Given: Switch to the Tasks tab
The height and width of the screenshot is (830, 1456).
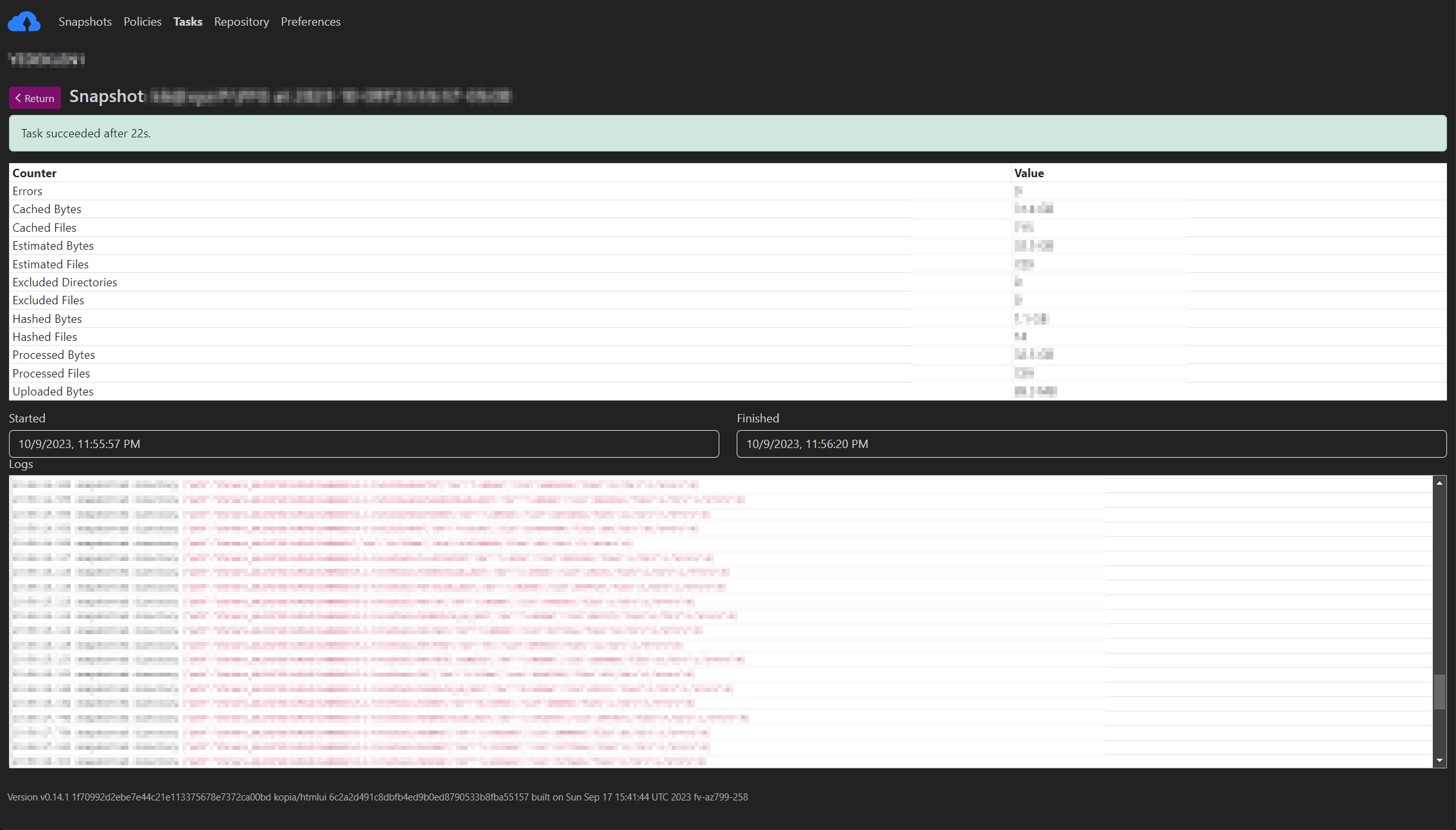Looking at the screenshot, I should click(187, 21).
